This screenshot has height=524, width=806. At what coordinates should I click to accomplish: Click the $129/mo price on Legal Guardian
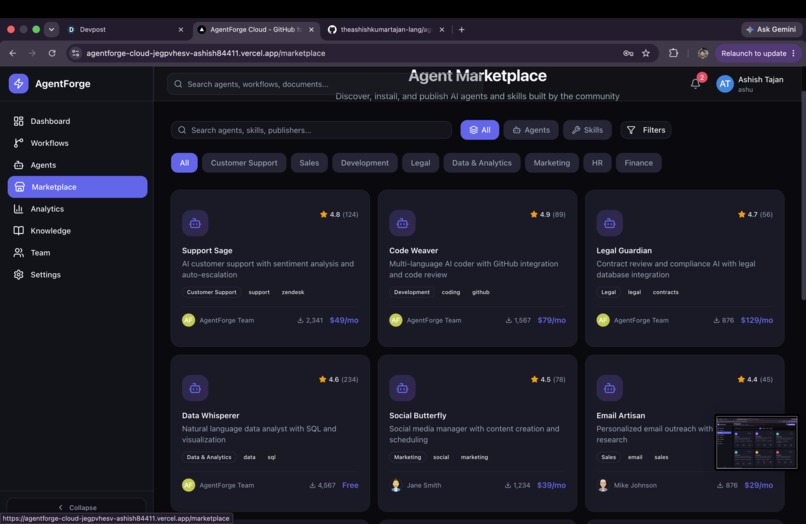click(757, 320)
